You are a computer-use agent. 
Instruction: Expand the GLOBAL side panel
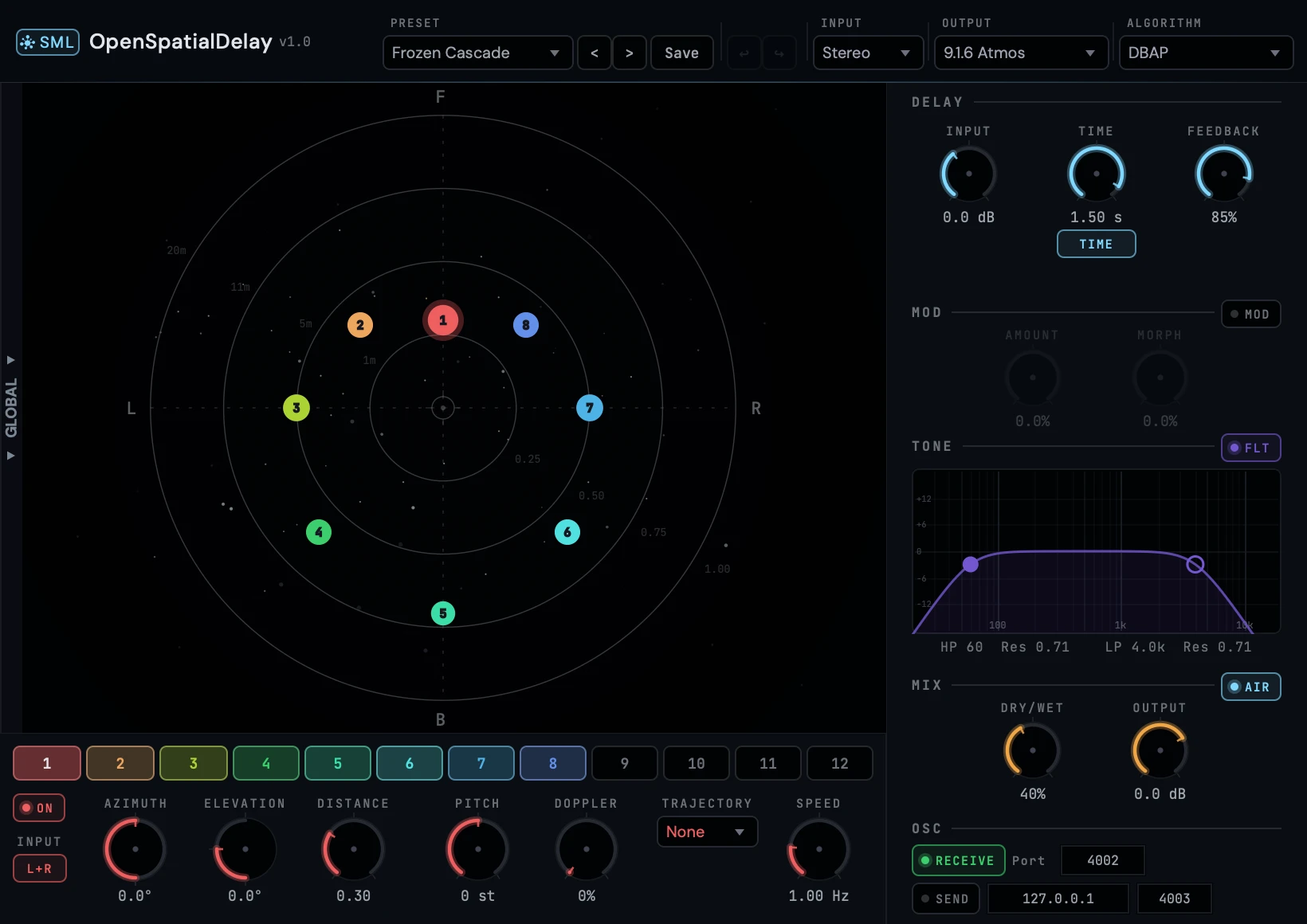click(11, 408)
